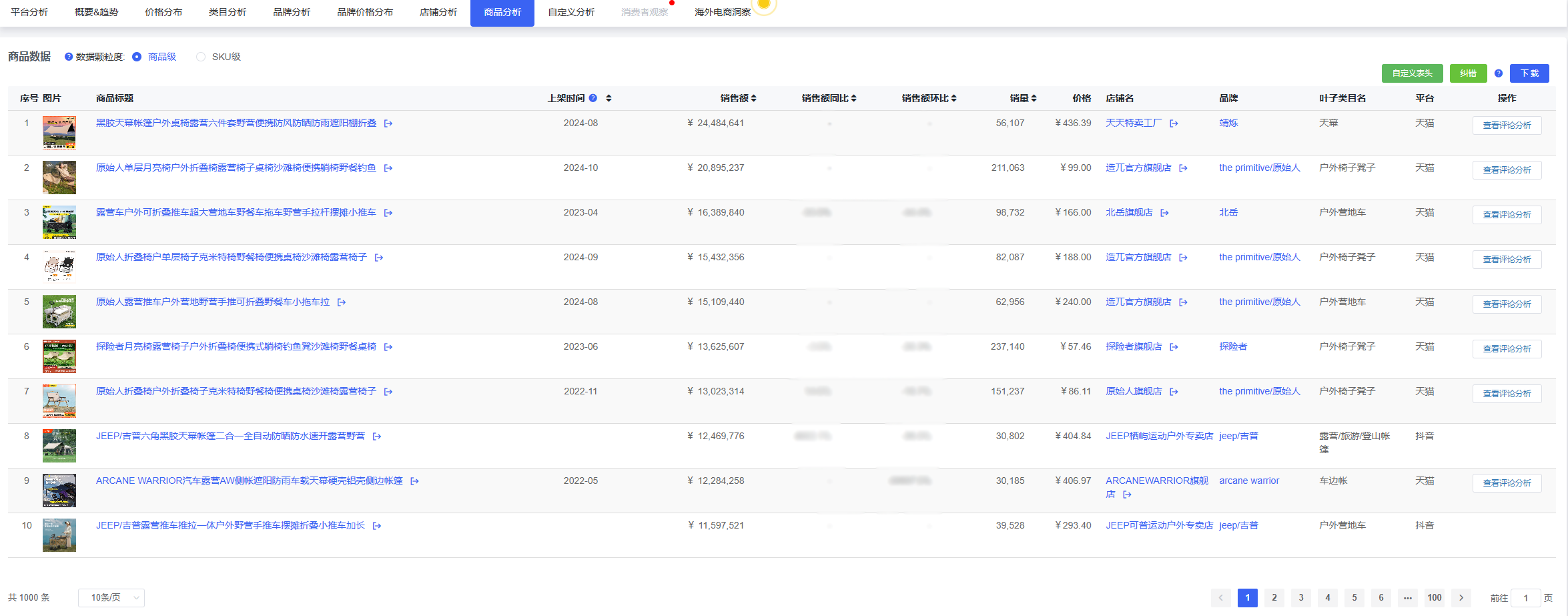
Task: Click 查看评论分析 for row 1
Action: [1507, 125]
